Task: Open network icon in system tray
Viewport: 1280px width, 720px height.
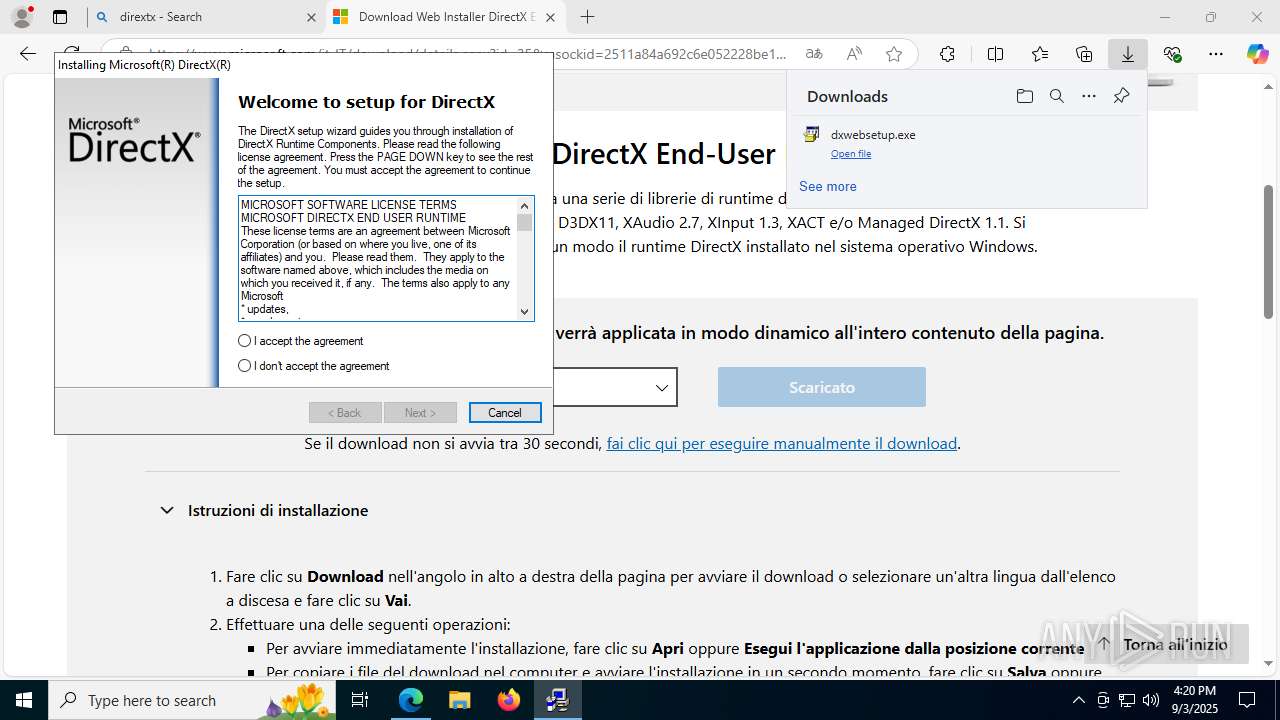Action: pyautogui.click(x=1127, y=700)
